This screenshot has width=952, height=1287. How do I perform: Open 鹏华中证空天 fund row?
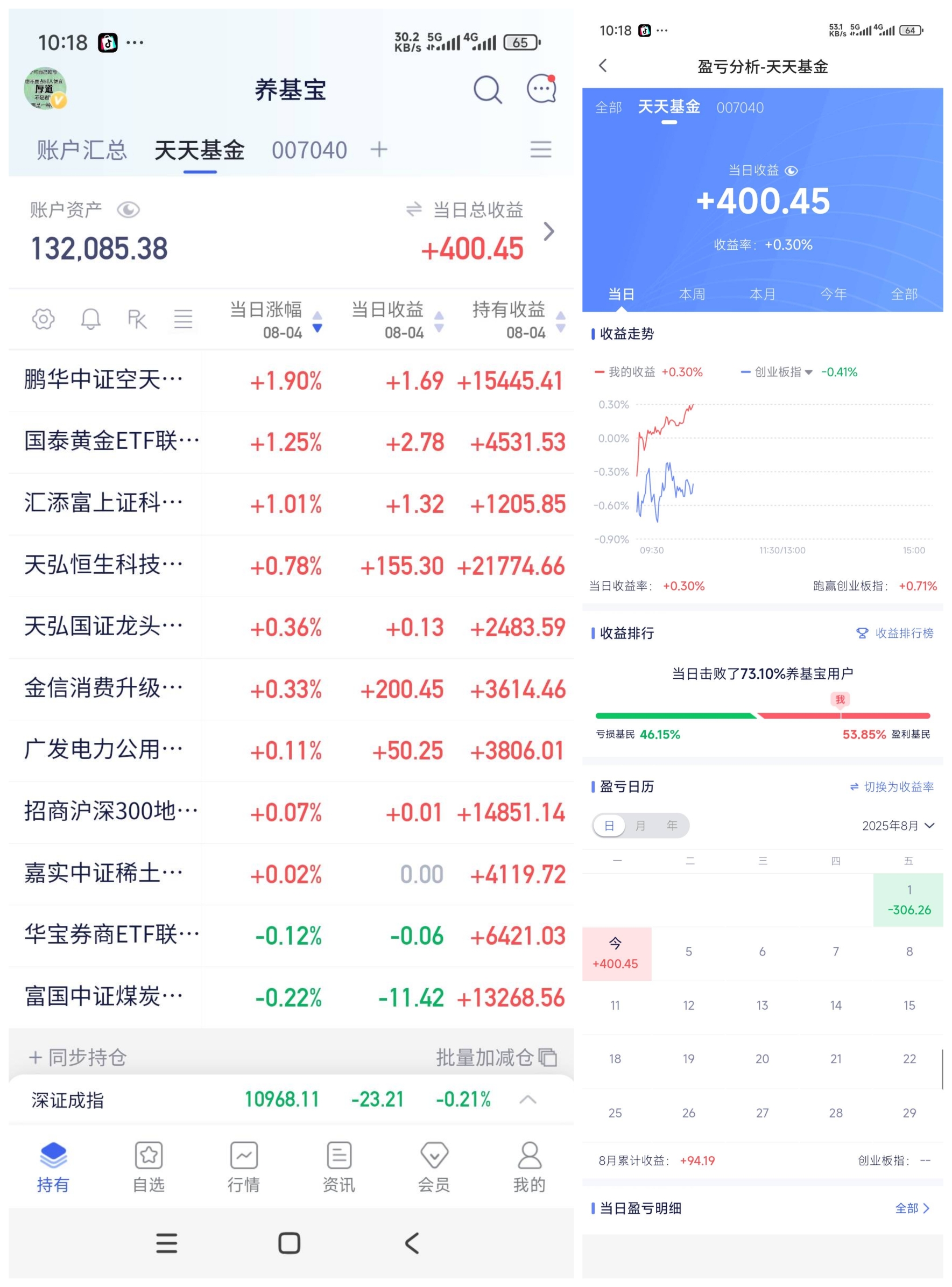[291, 381]
